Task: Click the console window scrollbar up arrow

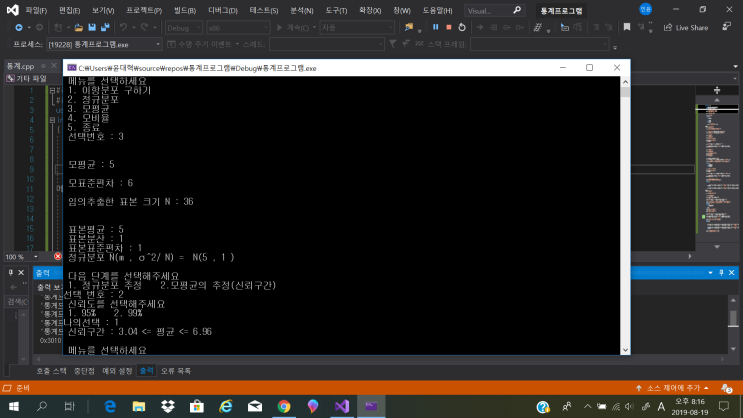Action: tap(625, 82)
